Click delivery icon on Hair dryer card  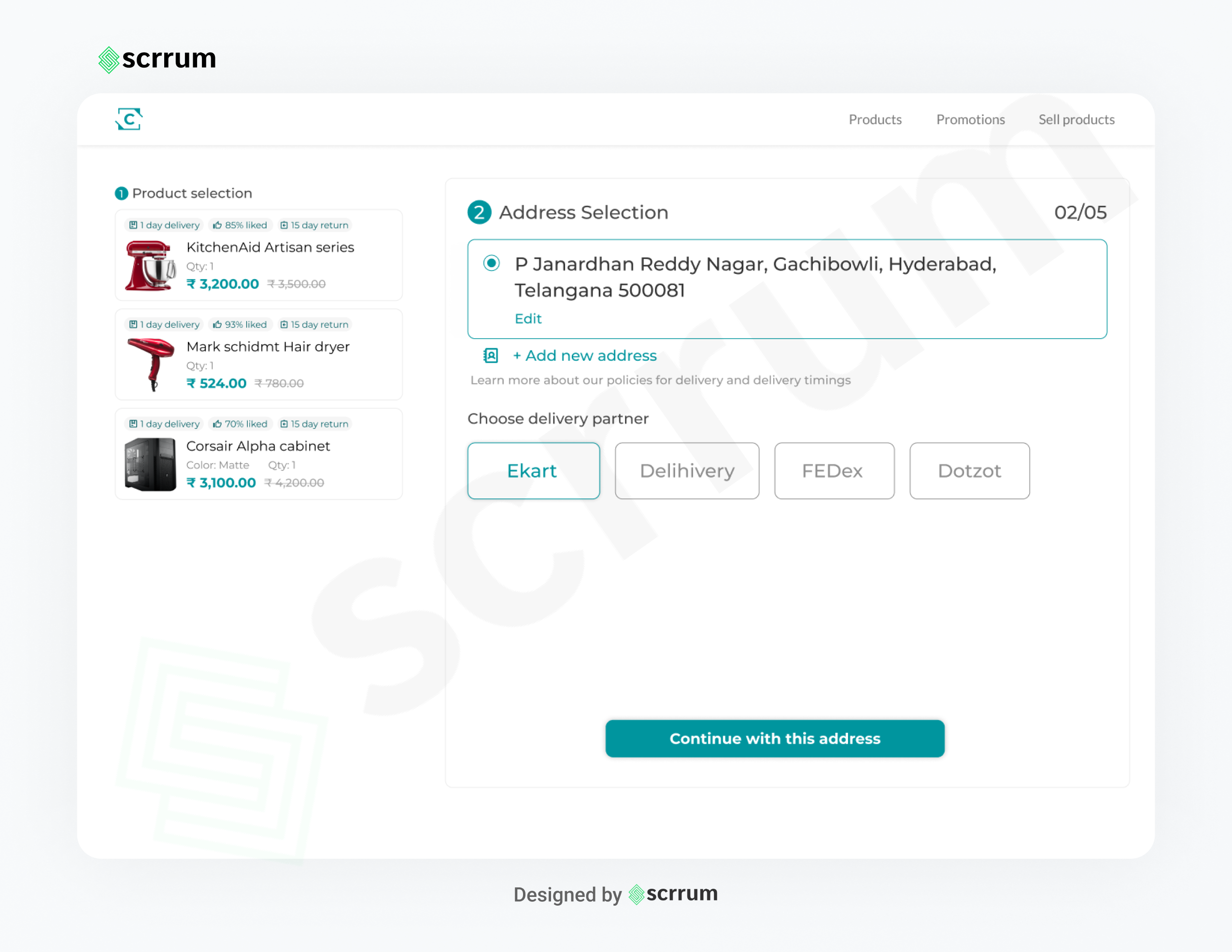tap(133, 325)
